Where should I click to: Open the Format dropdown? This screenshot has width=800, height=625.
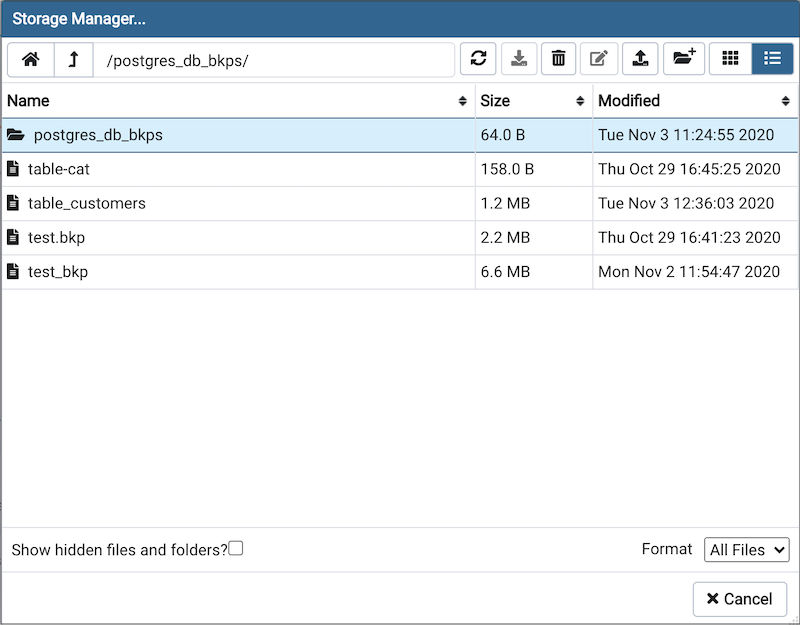[x=746, y=549]
